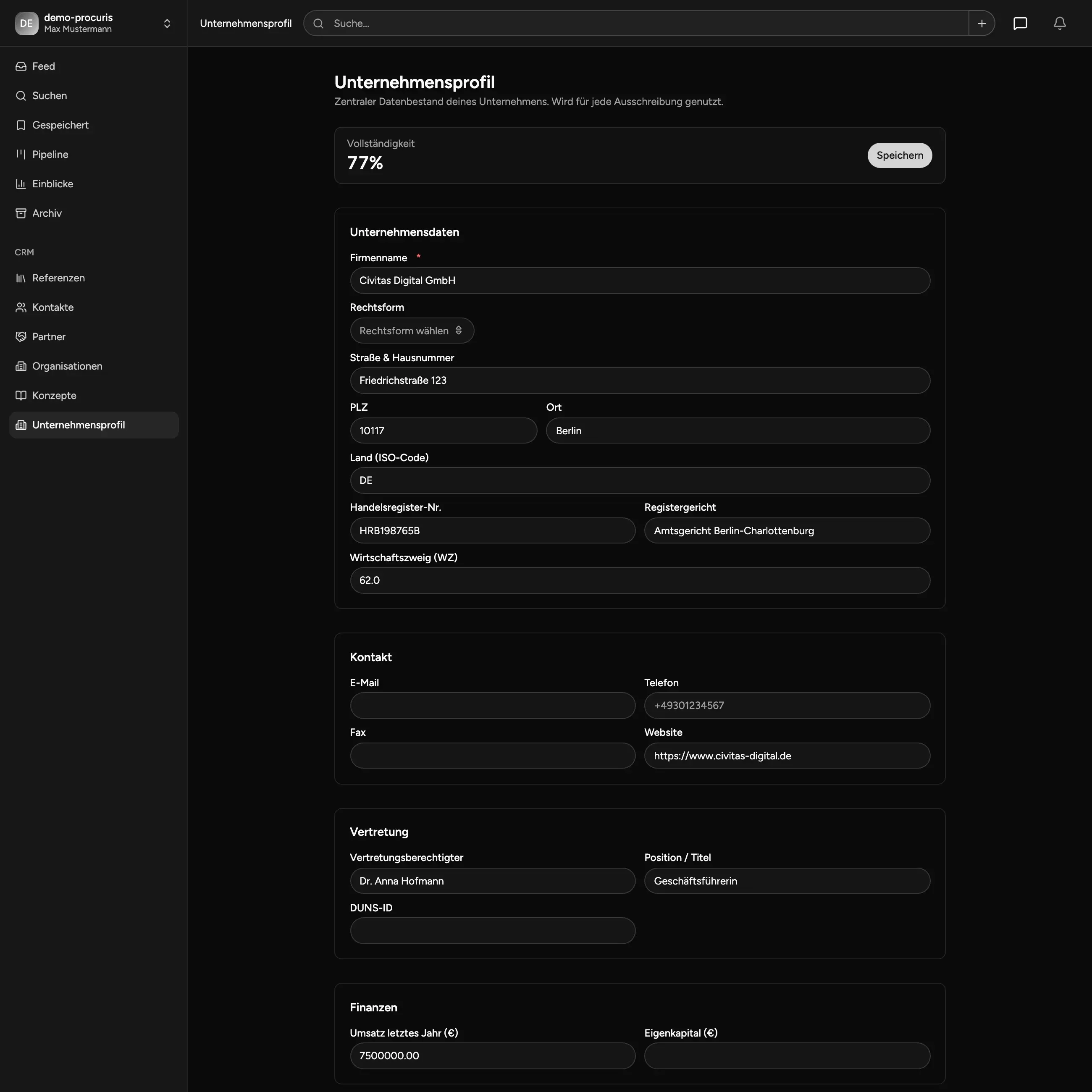Click the Vertretungsberechtigter field
This screenshot has width=1092, height=1092.
tap(492, 881)
